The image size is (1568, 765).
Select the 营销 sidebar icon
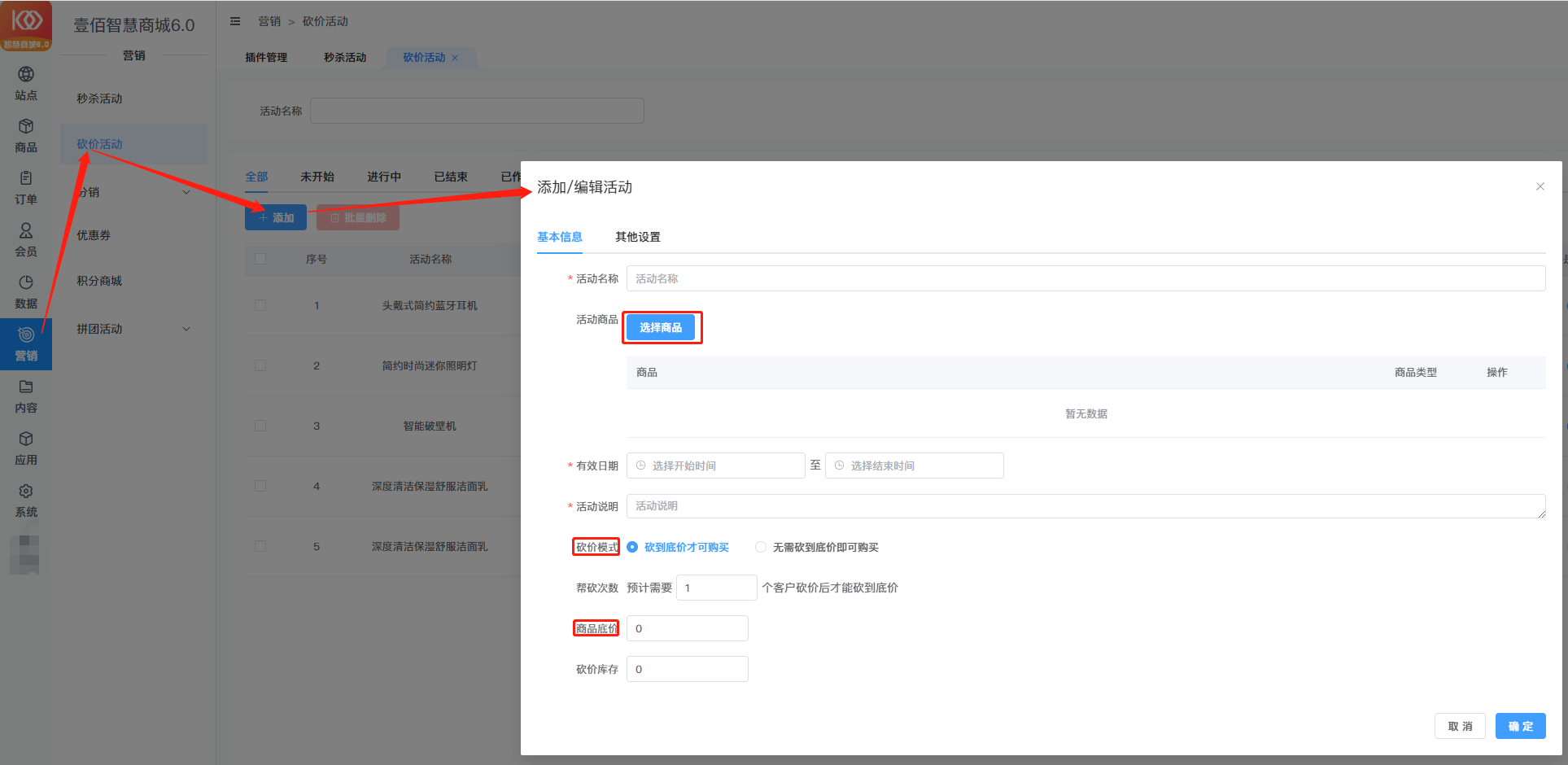click(x=26, y=344)
